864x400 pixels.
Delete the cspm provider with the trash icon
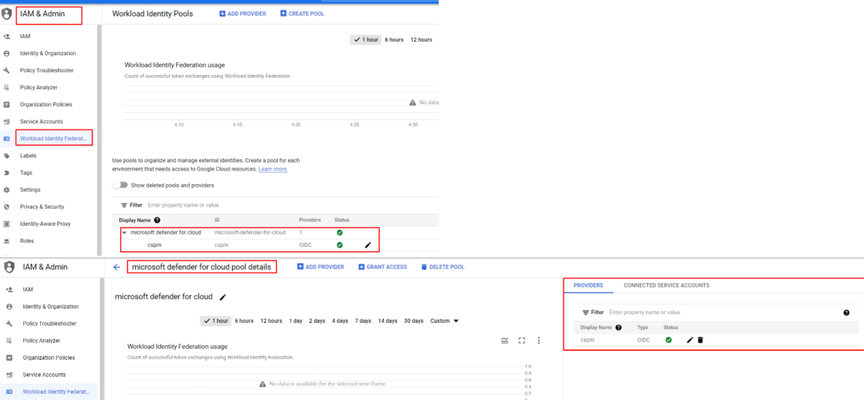(700, 340)
